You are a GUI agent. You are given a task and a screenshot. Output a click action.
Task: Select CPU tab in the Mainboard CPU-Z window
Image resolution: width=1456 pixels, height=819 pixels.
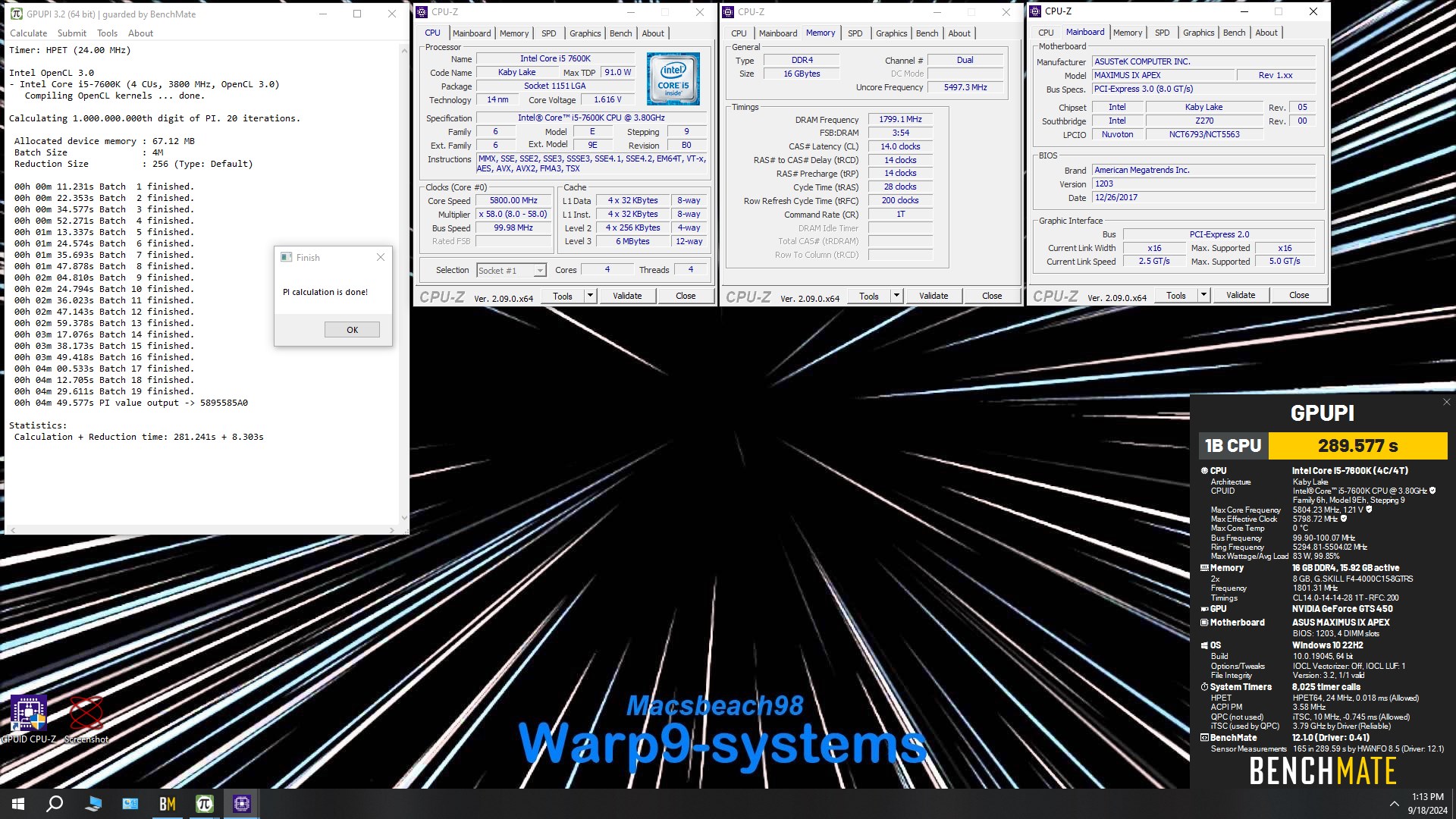coord(1046,33)
